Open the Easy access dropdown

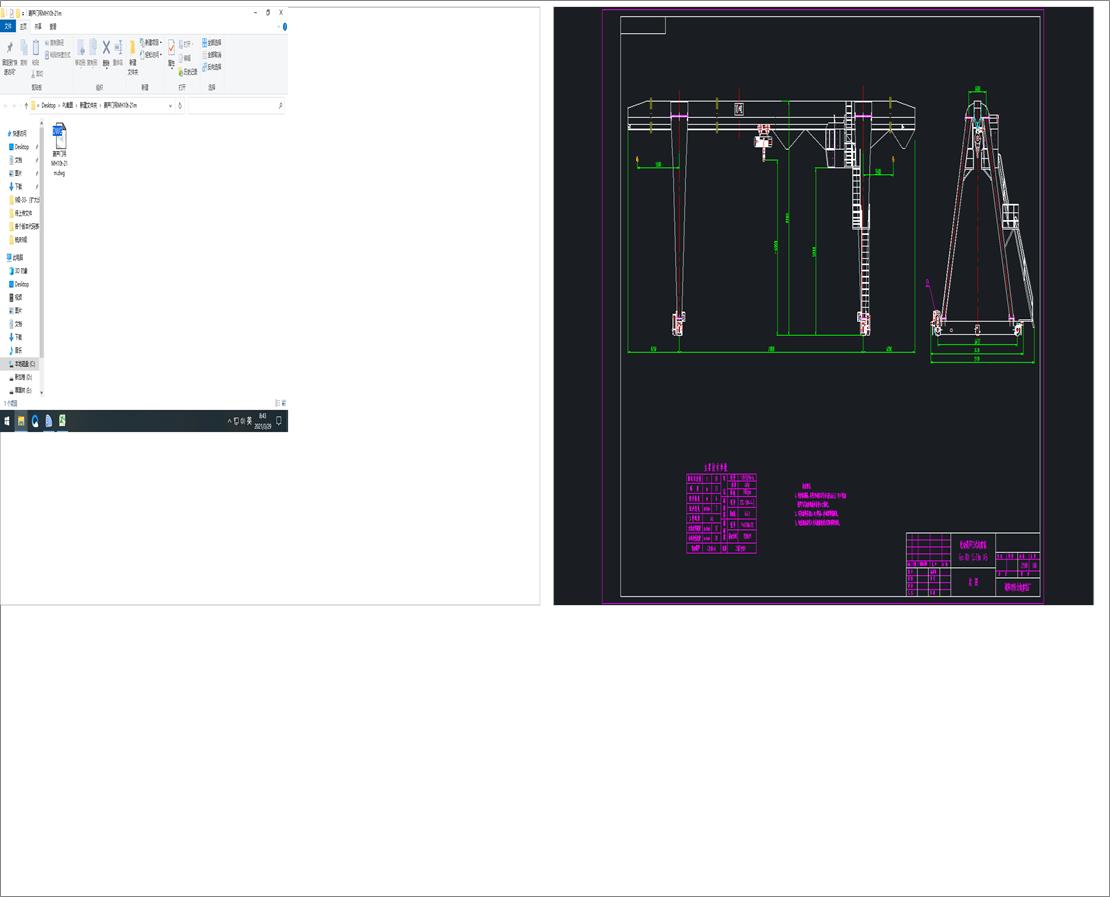151,55
